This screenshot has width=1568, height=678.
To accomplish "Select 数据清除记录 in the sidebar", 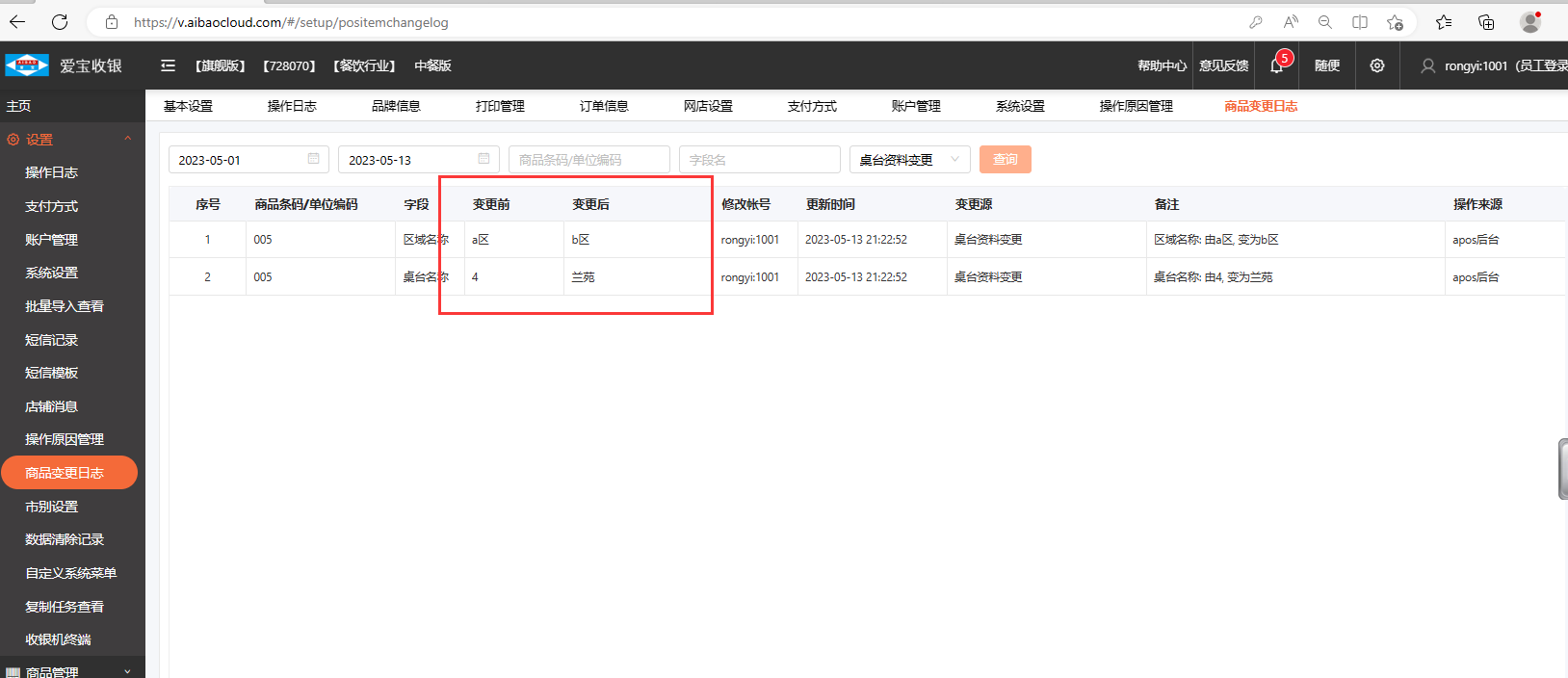I will click(65, 539).
